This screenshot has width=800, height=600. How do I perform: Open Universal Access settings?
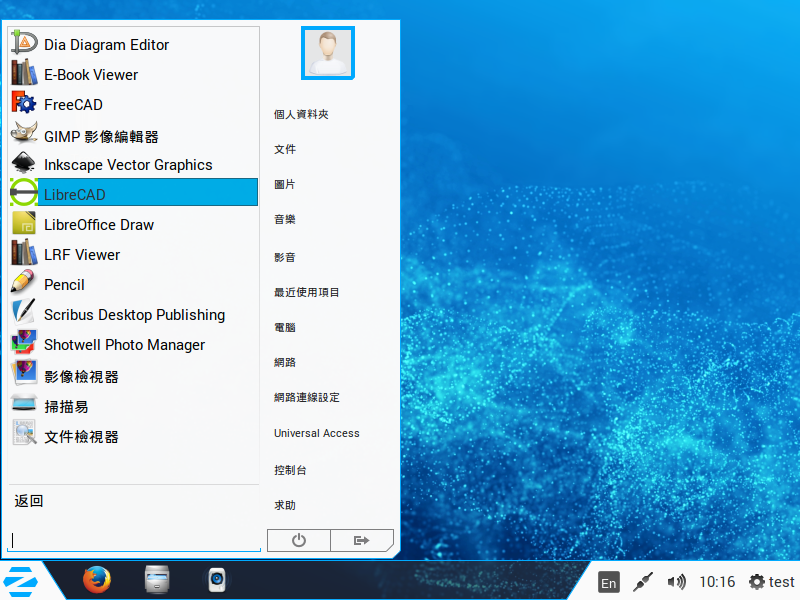click(x=317, y=433)
